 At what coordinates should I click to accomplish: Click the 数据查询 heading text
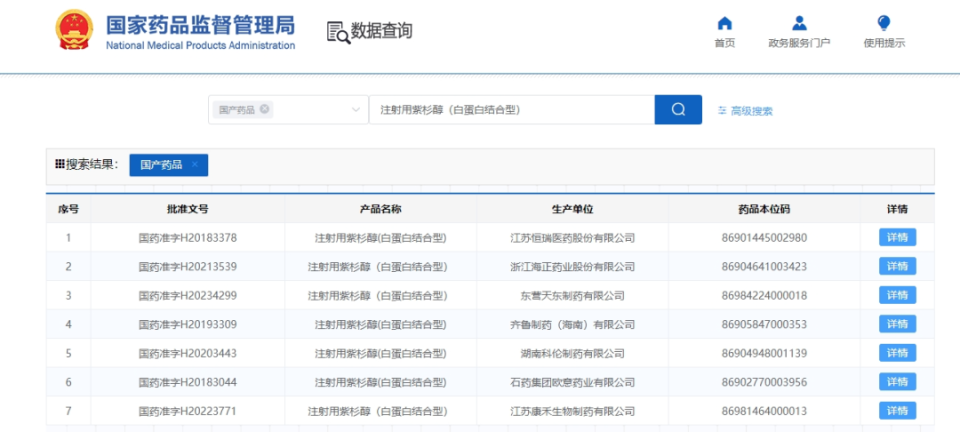[382, 31]
